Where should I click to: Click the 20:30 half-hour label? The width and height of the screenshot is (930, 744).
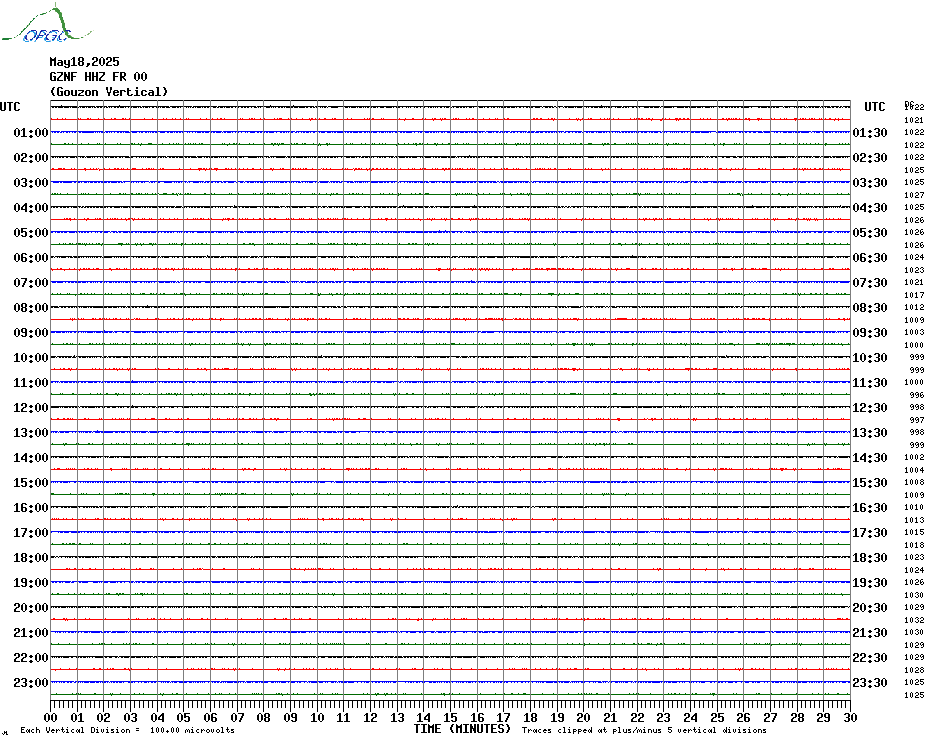[x=870, y=608]
